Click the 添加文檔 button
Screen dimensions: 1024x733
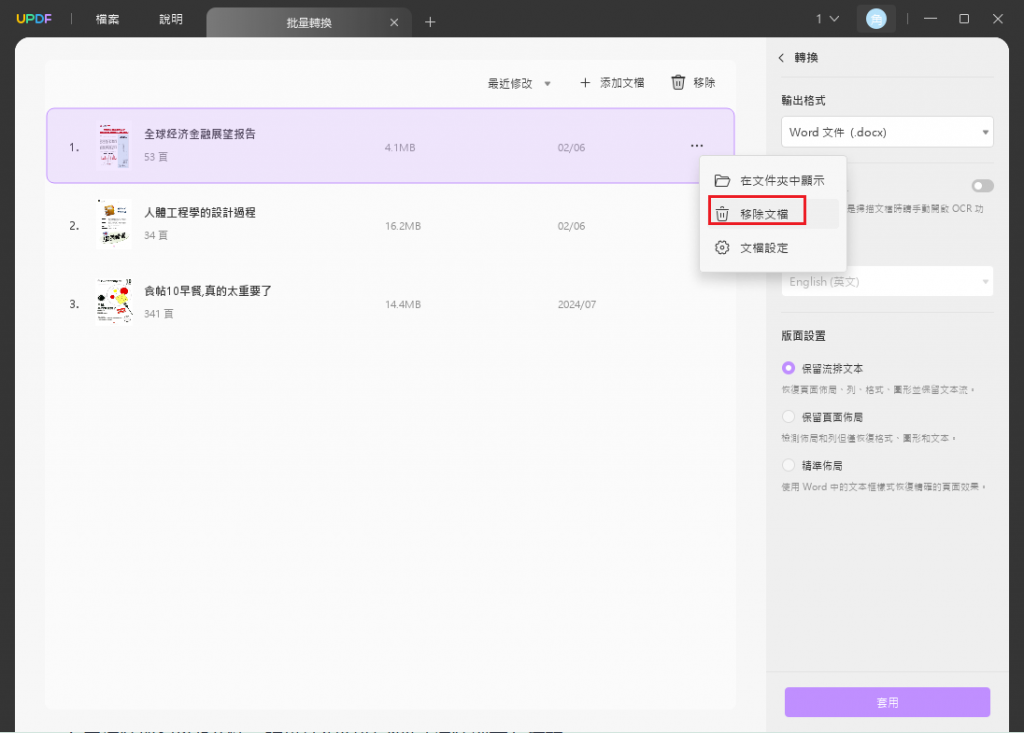[612, 83]
